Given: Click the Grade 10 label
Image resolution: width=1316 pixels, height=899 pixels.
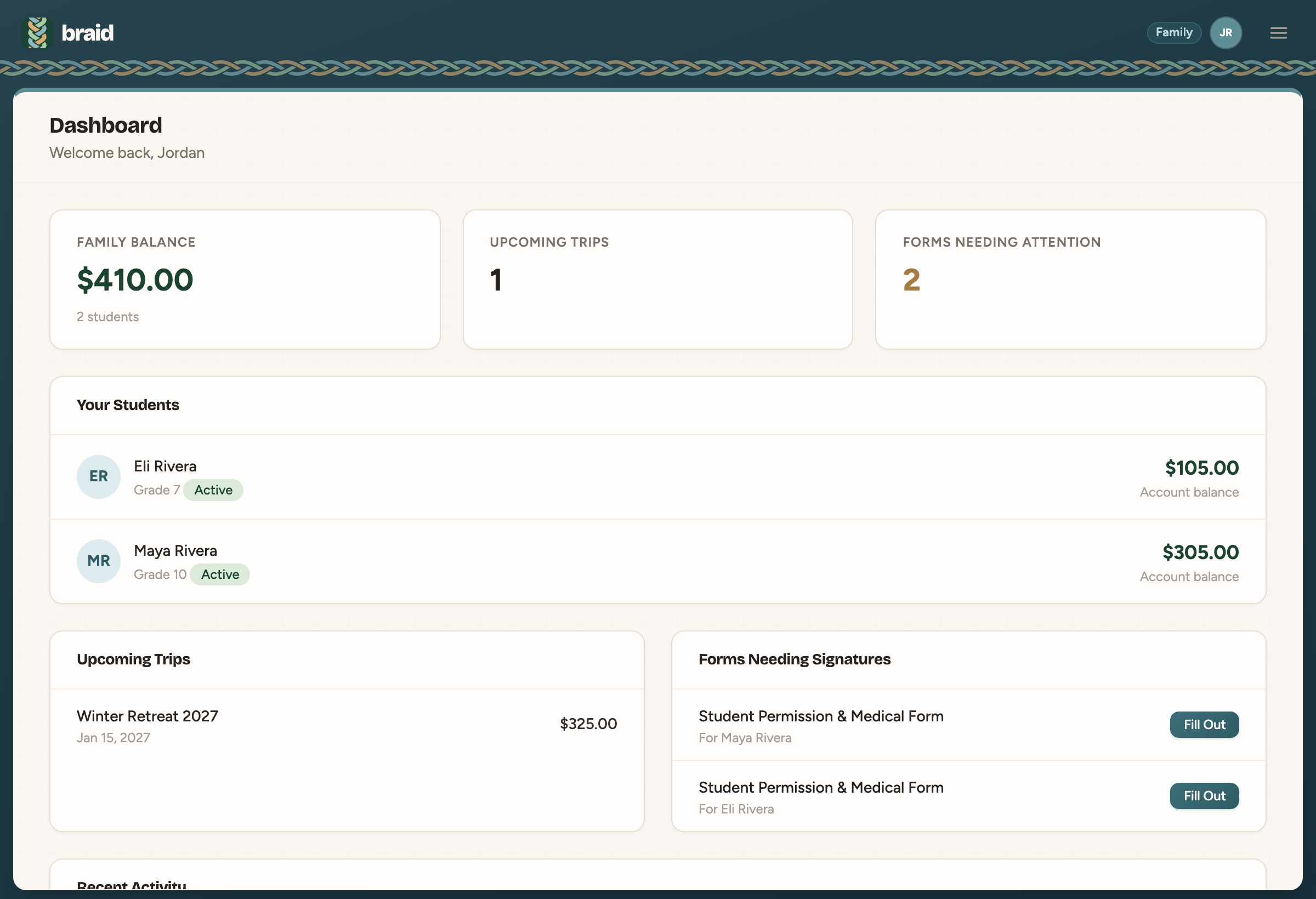Looking at the screenshot, I should coord(160,574).
